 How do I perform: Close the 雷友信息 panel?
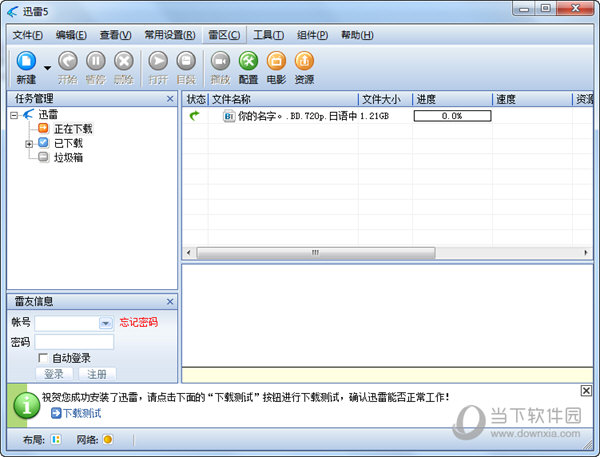[170, 302]
